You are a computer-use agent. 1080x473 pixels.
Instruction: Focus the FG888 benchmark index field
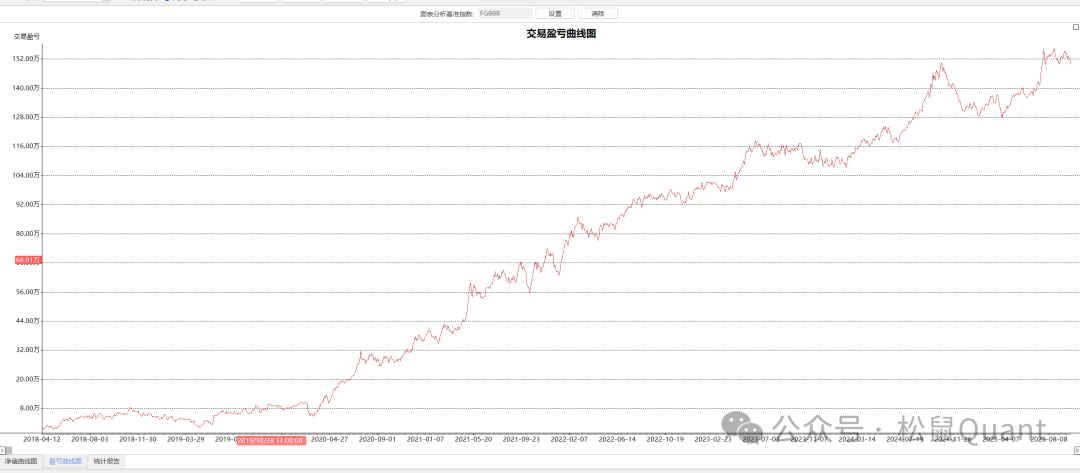coord(503,14)
